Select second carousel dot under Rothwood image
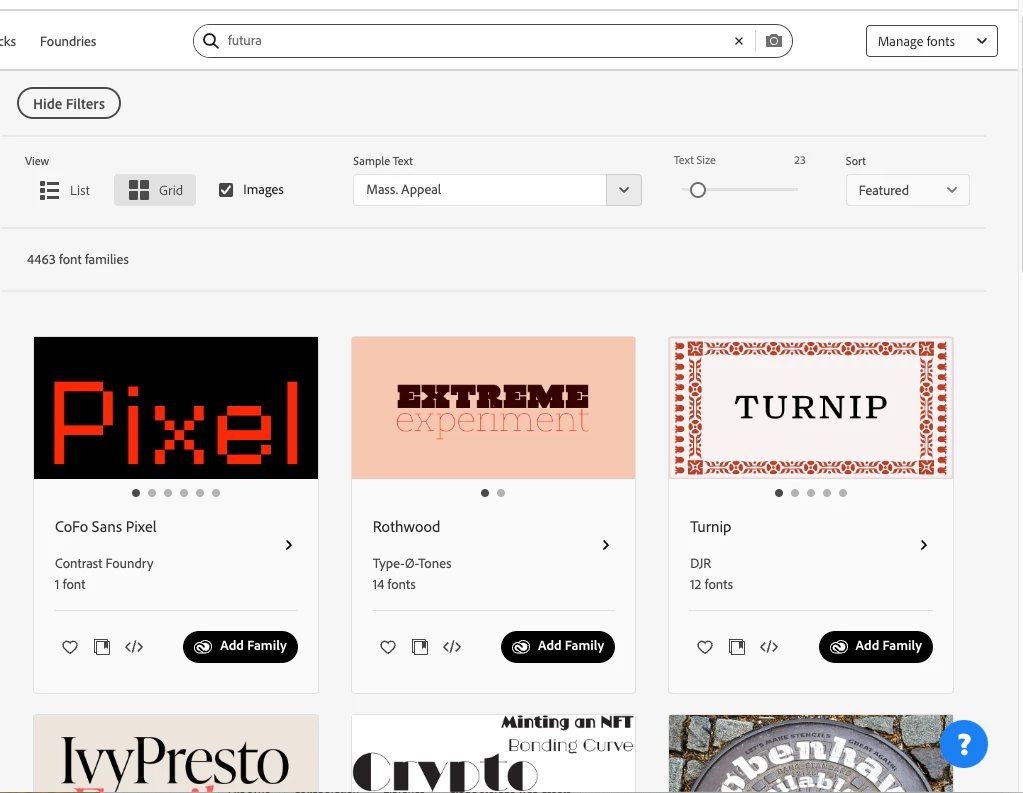Viewport: 1023px width, 793px height. point(501,493)
